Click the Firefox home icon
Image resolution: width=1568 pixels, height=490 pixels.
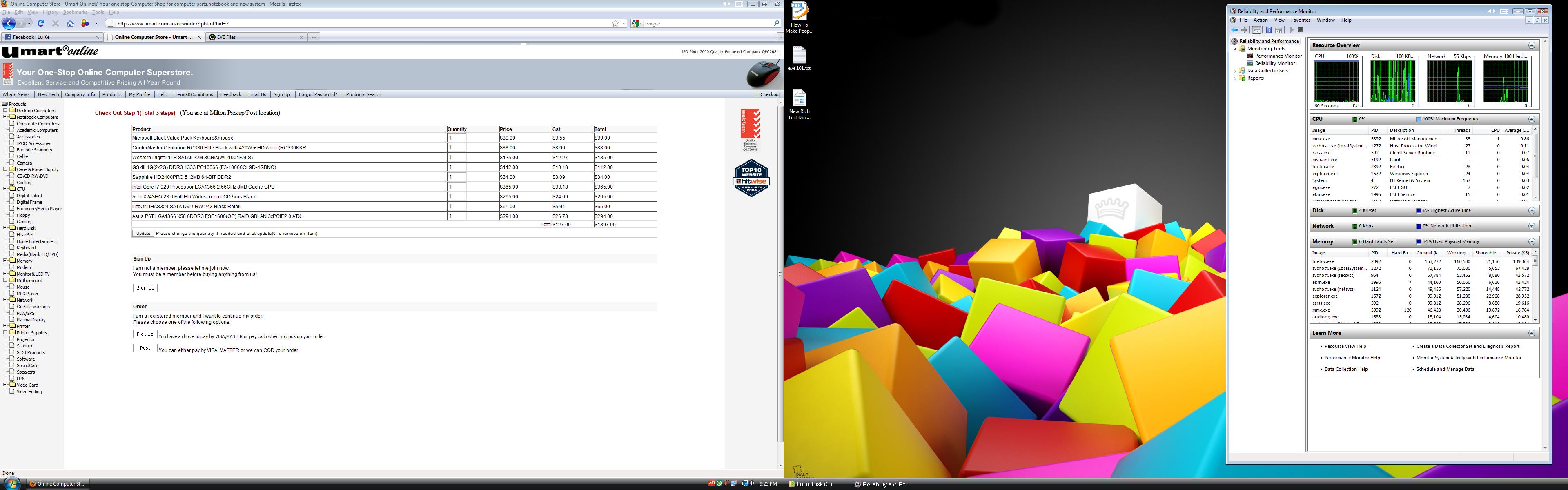pyautogui.click(x=70, y=24)
